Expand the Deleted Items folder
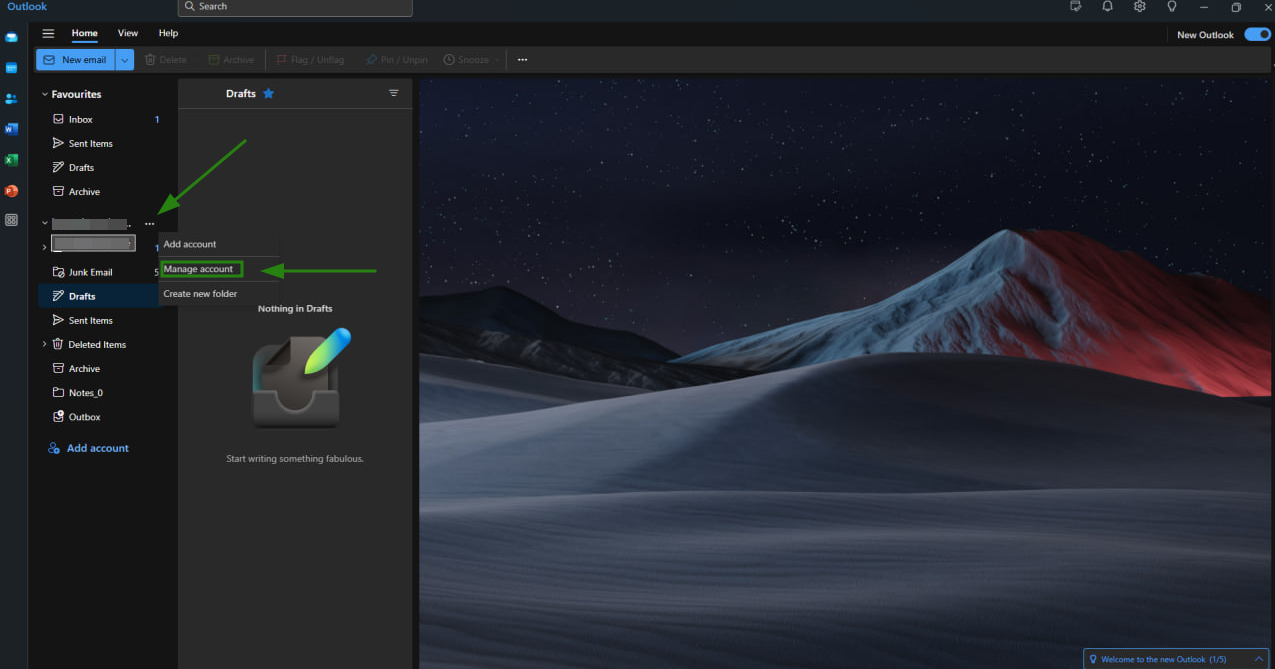1275x669 pixels. pyautogui.click(x=44, y=344)
